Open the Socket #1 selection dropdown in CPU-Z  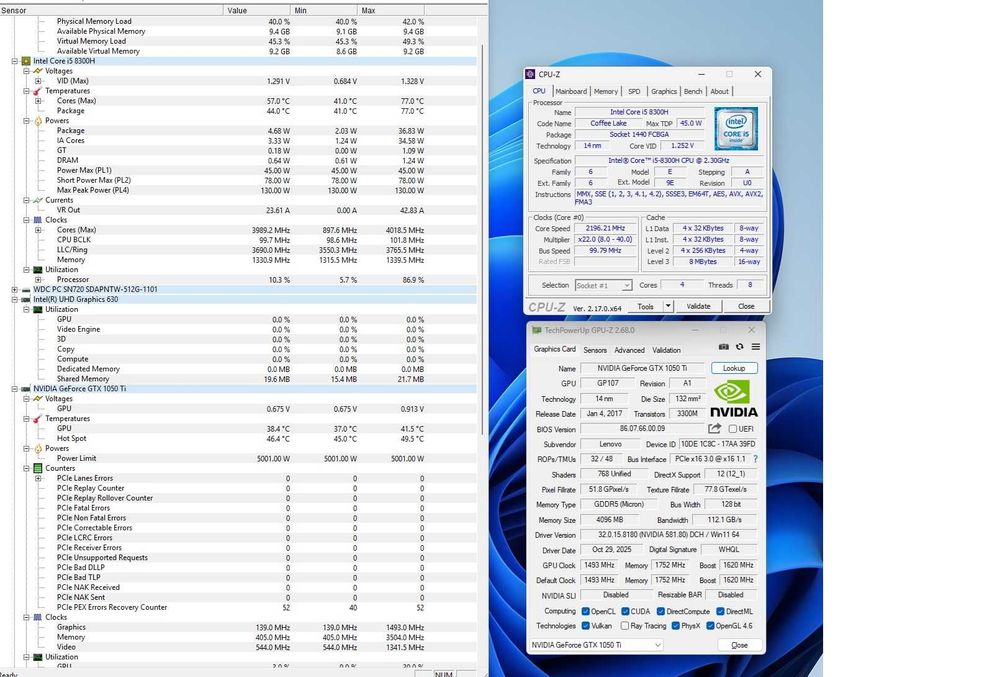click(626, 286)
